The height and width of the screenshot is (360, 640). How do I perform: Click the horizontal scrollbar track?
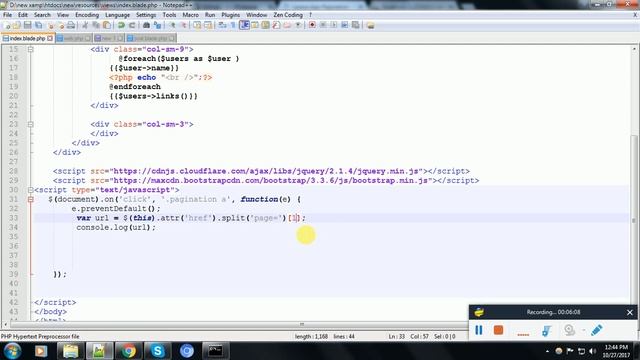click(x=301, y=324)
